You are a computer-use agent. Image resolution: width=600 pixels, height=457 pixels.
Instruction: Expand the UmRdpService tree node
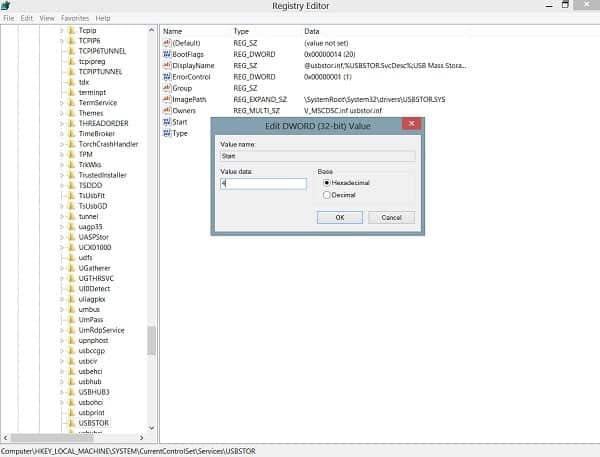(62, 330)
